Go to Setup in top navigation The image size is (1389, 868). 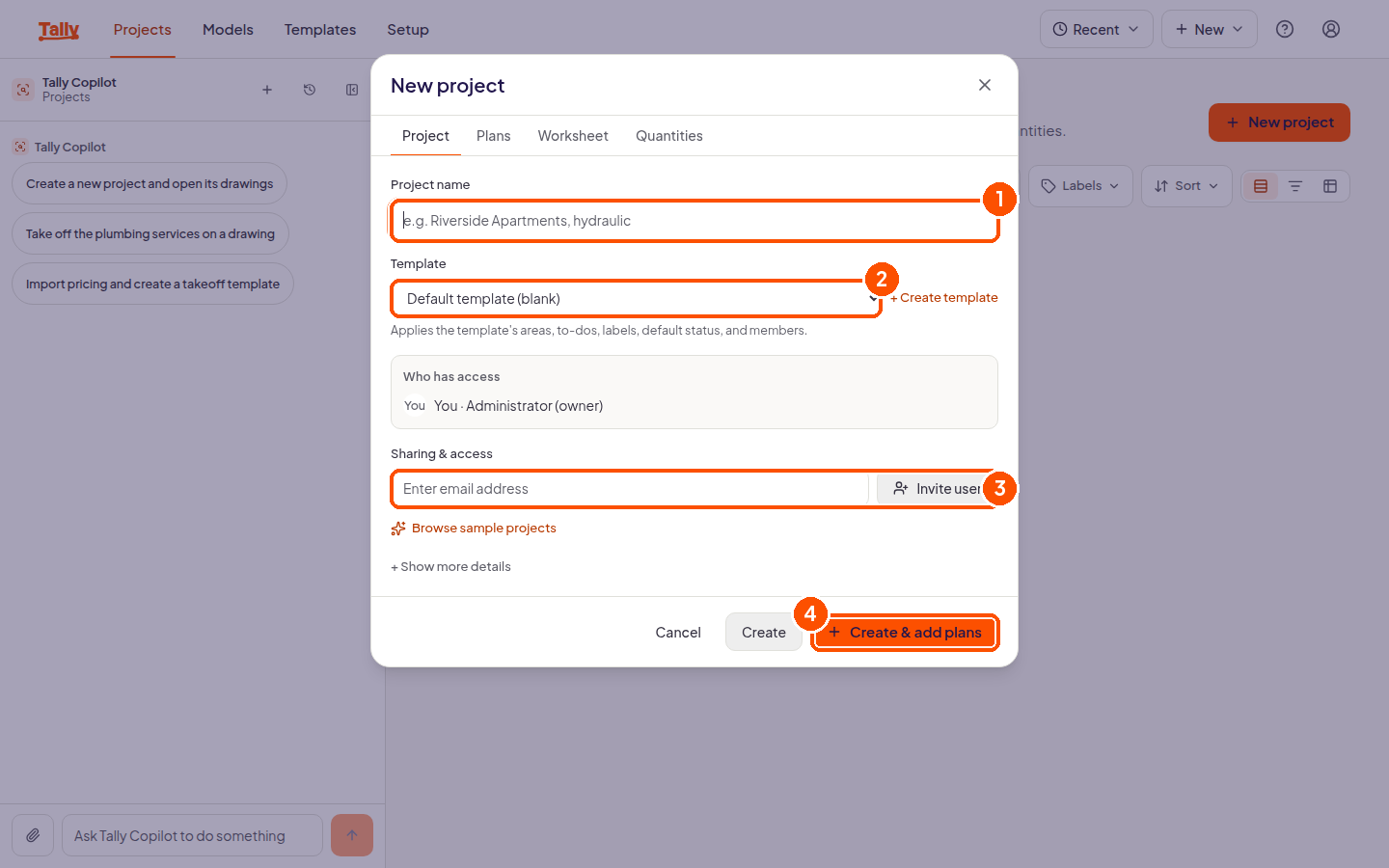408,30
